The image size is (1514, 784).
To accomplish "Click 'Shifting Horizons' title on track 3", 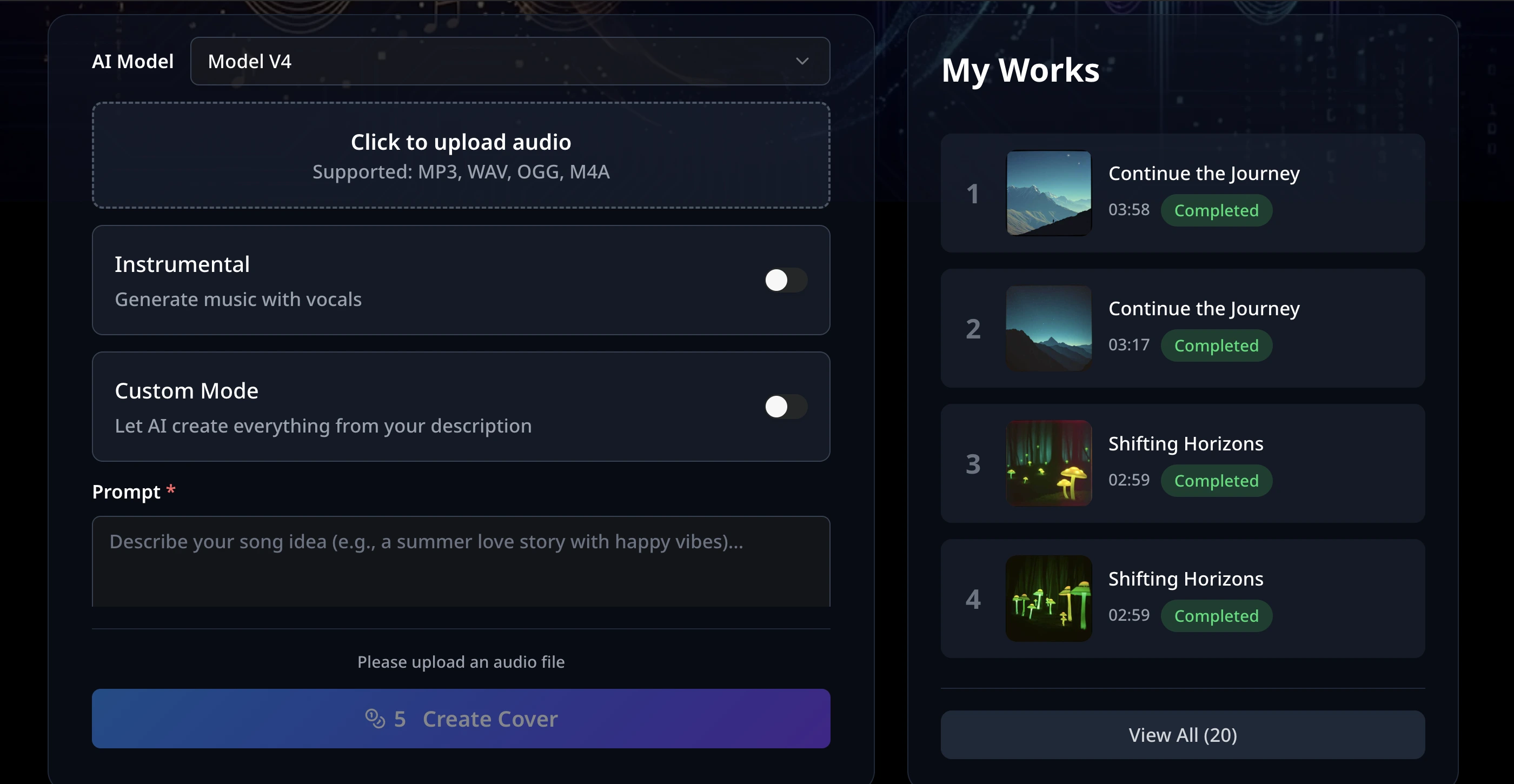I will coord(1186,444).
